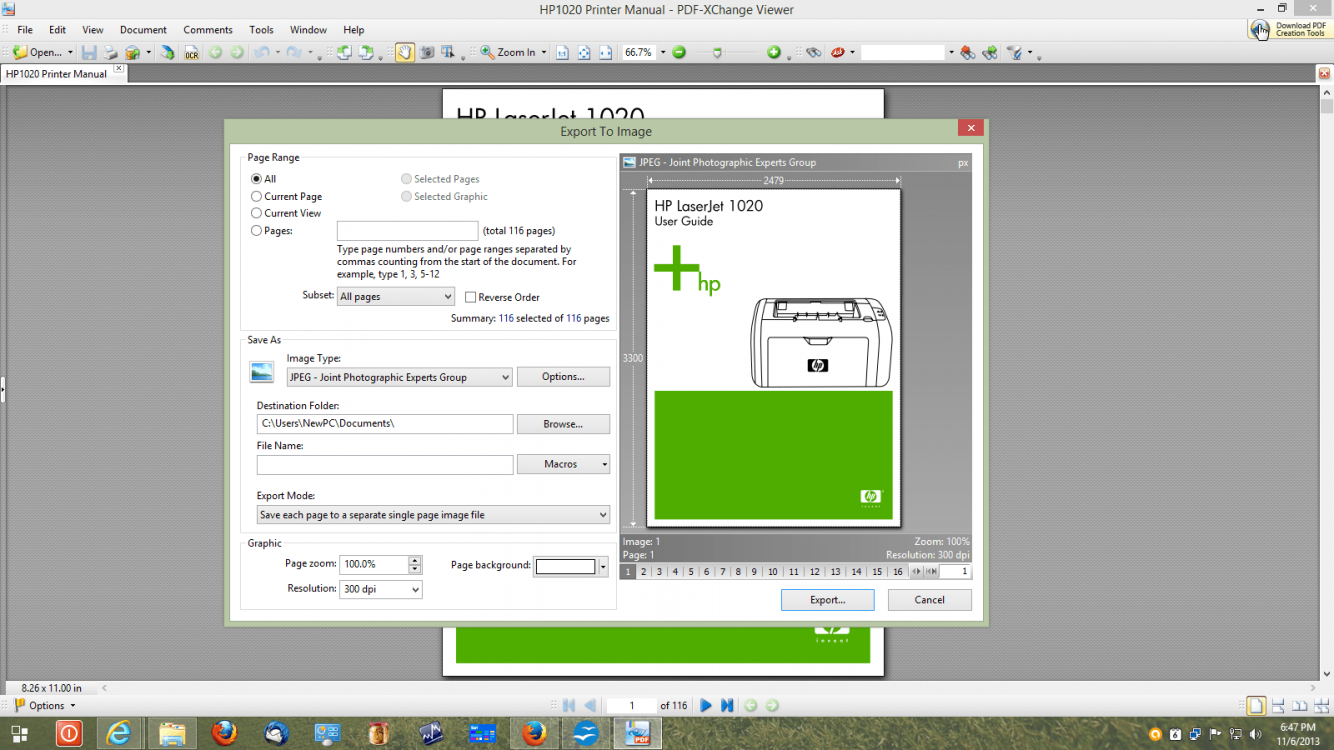1334x750 pixels.
Task: Click the rotate counter-clockwise page icon
Action: (343, 52)
